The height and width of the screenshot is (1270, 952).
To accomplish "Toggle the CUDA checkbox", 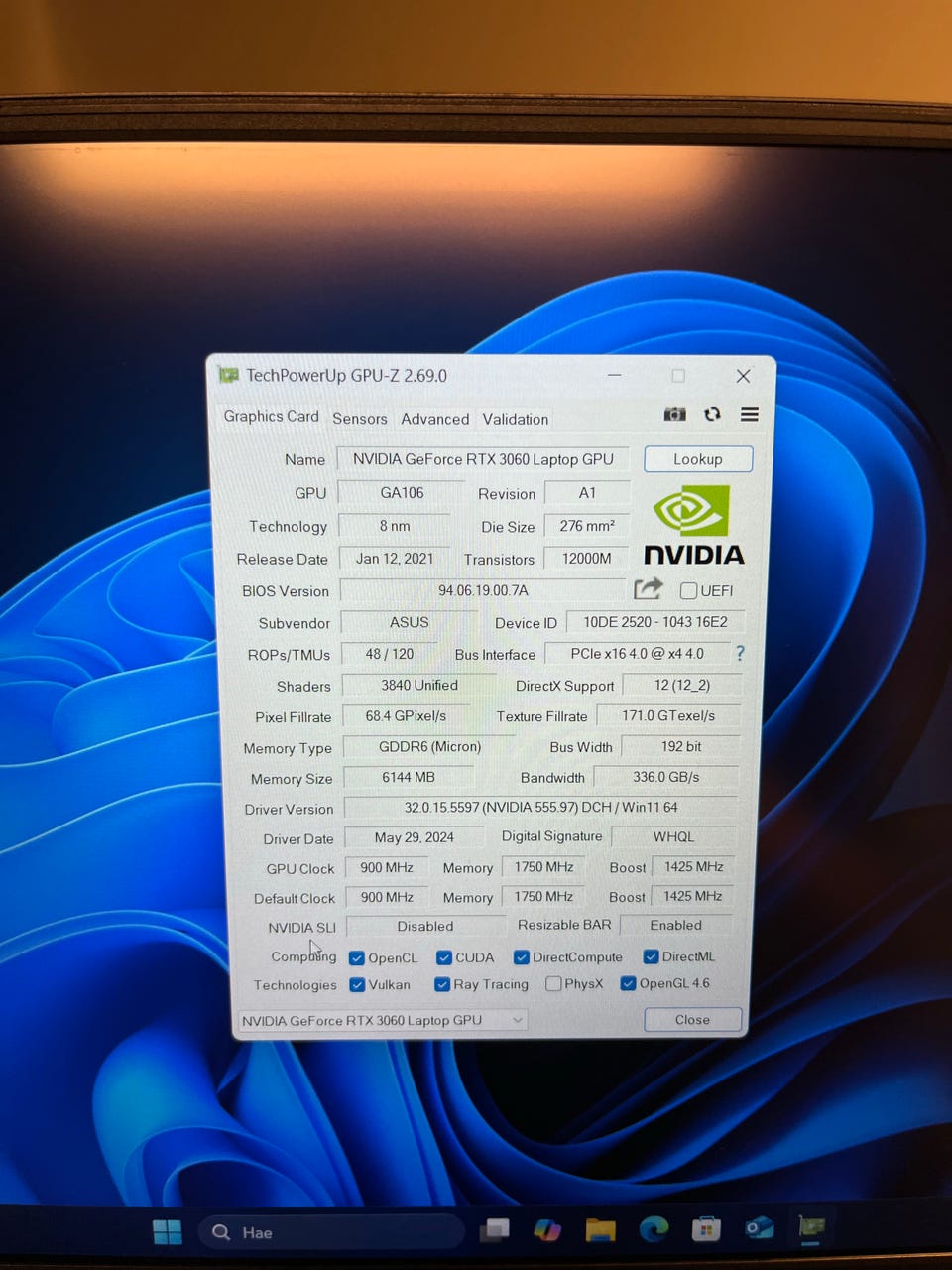I will coord(444,957).
